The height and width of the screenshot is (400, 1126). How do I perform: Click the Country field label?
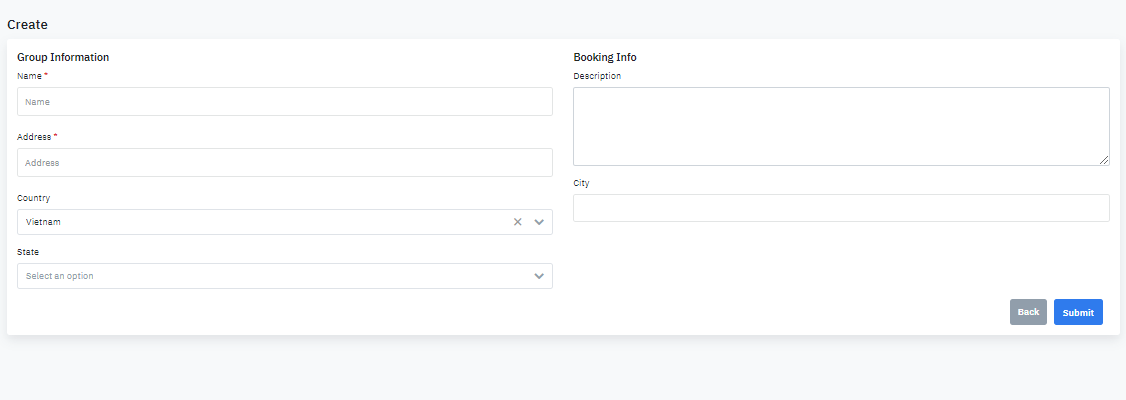(x=33, y=198)
